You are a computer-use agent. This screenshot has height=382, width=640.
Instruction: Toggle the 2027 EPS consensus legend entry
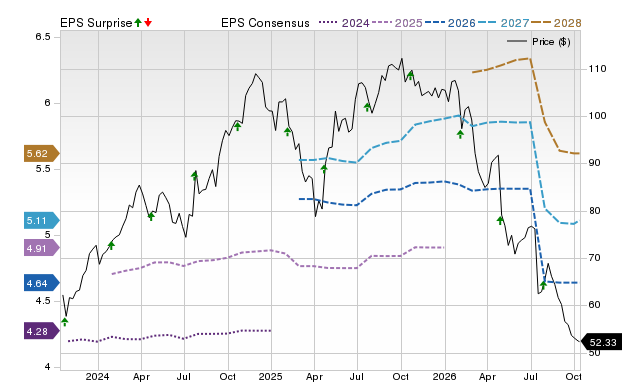click(503, 23)
